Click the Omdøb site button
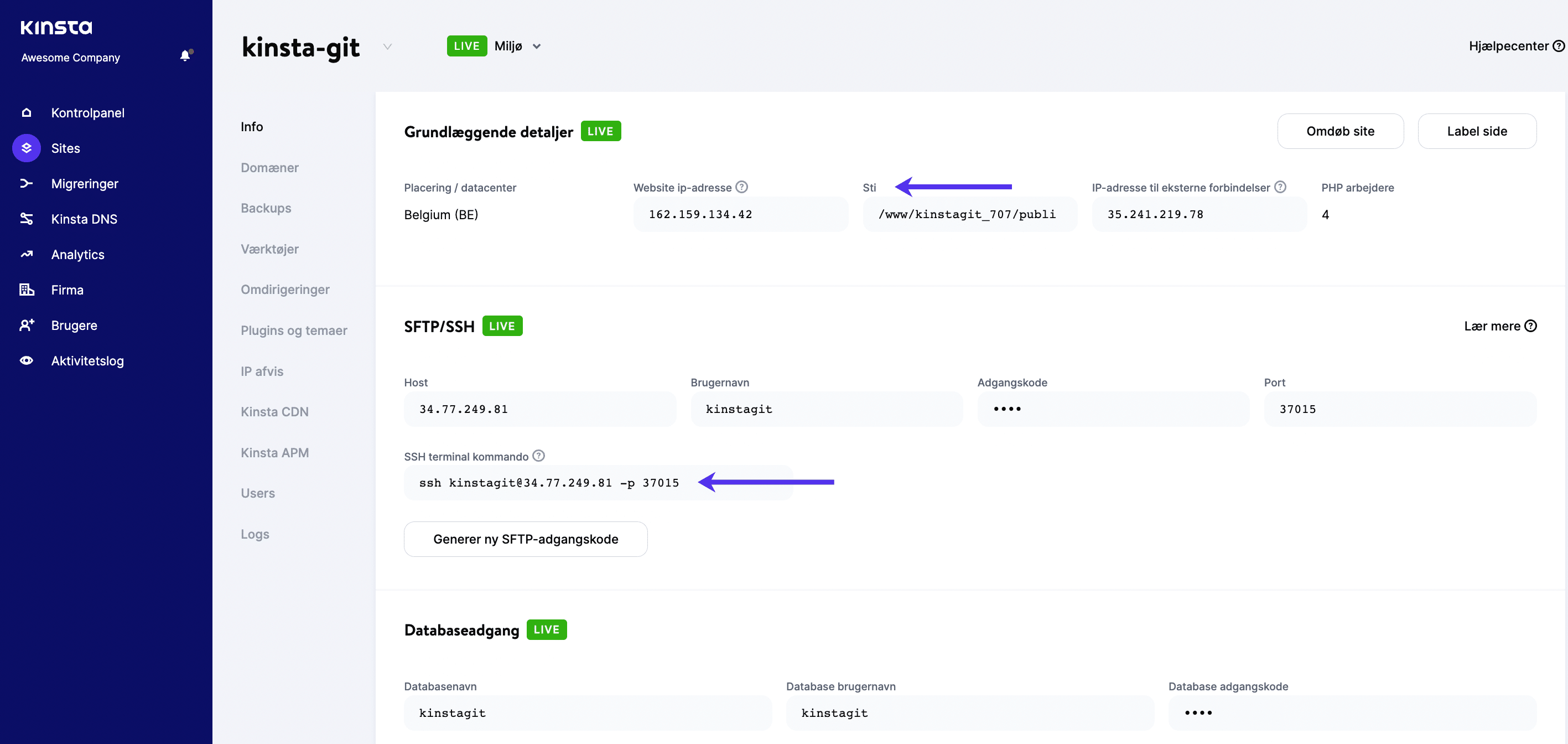1568x744 pixels. pos(1341,131)
